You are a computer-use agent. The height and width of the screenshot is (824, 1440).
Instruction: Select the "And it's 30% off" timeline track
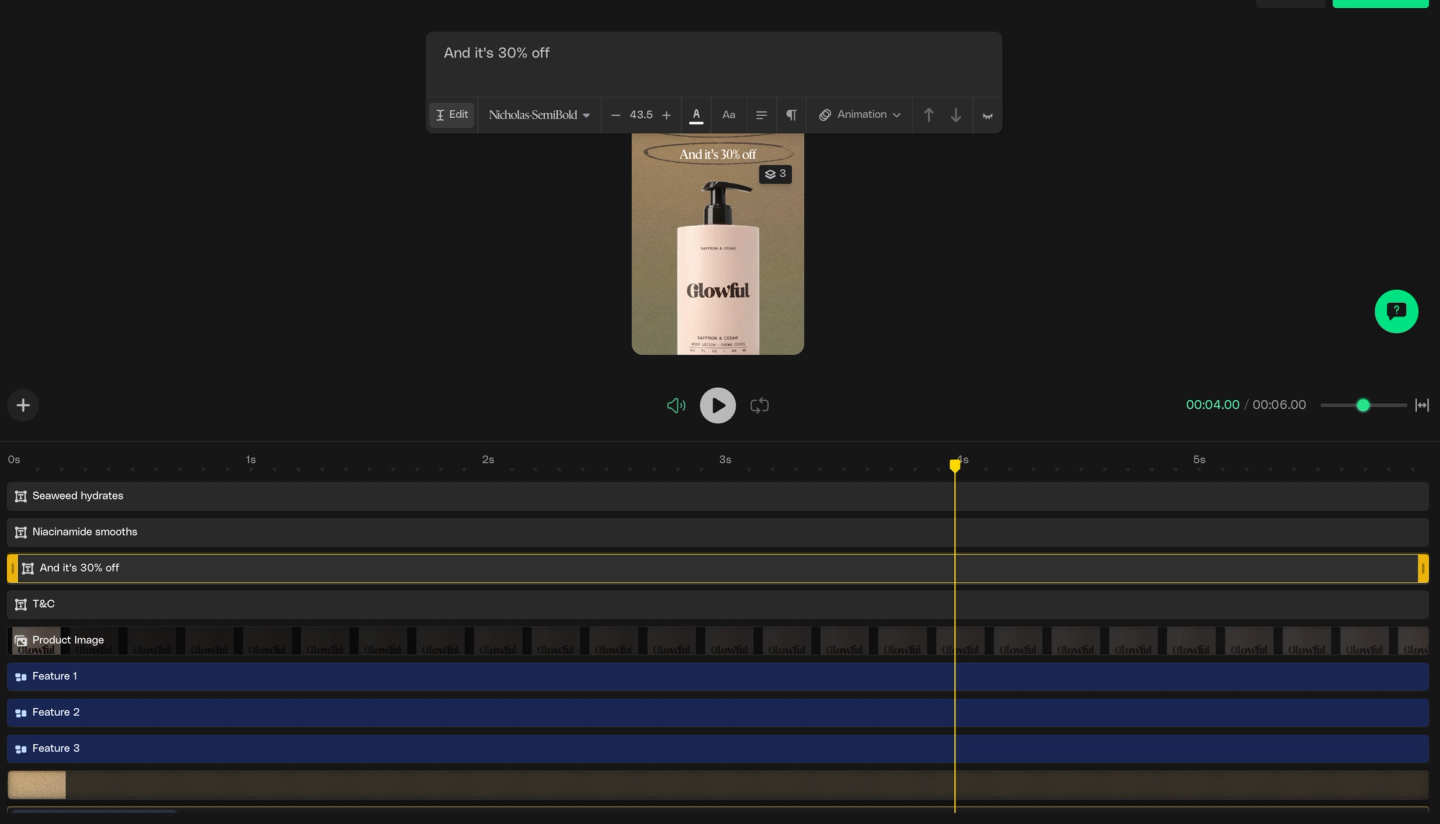[x=718, y=568]
